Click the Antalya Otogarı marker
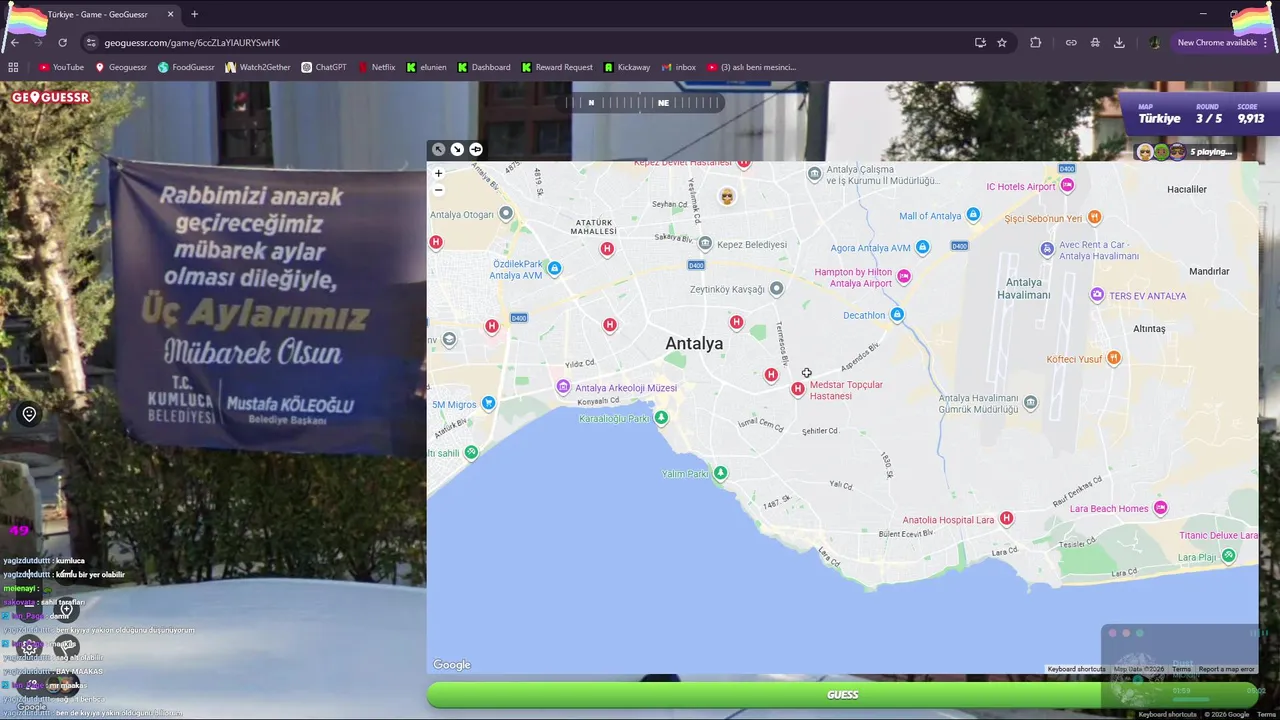 click(506, 213)
